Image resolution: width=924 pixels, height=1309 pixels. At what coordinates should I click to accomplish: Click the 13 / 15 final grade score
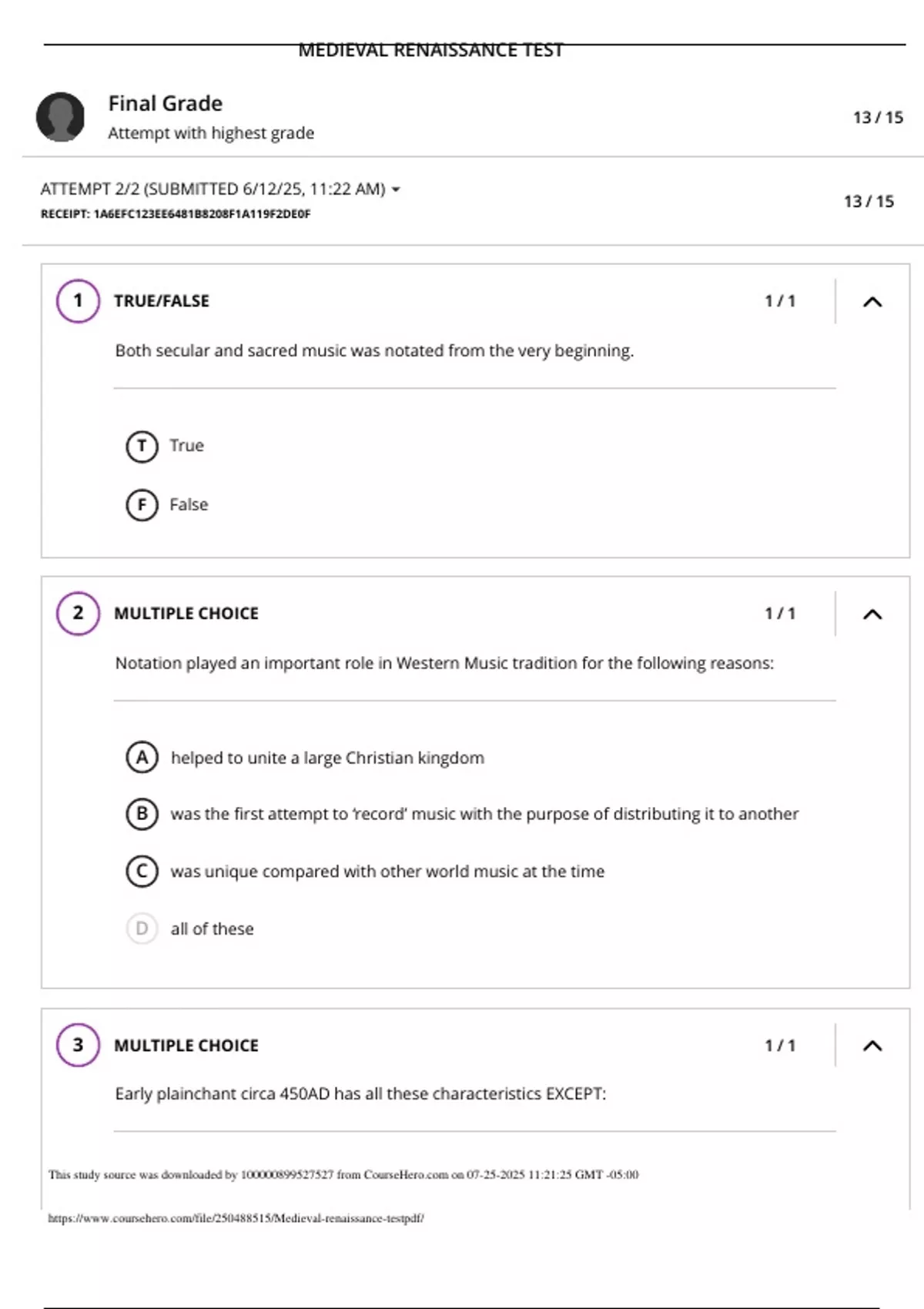point(878,118)
